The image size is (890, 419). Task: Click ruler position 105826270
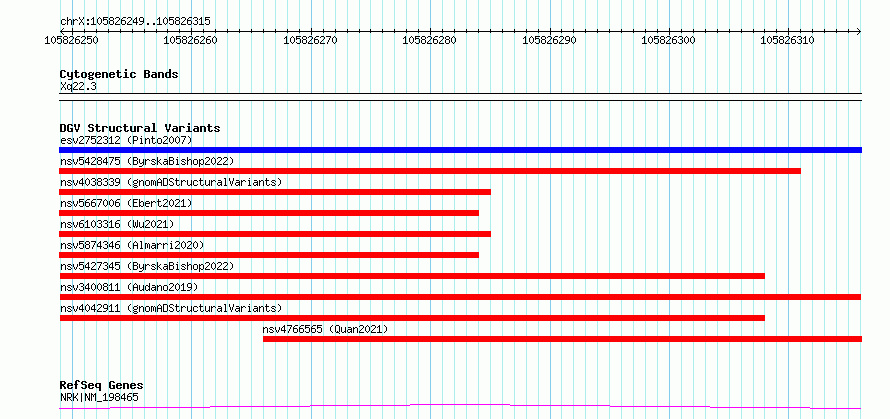click(x=310, y=40)
